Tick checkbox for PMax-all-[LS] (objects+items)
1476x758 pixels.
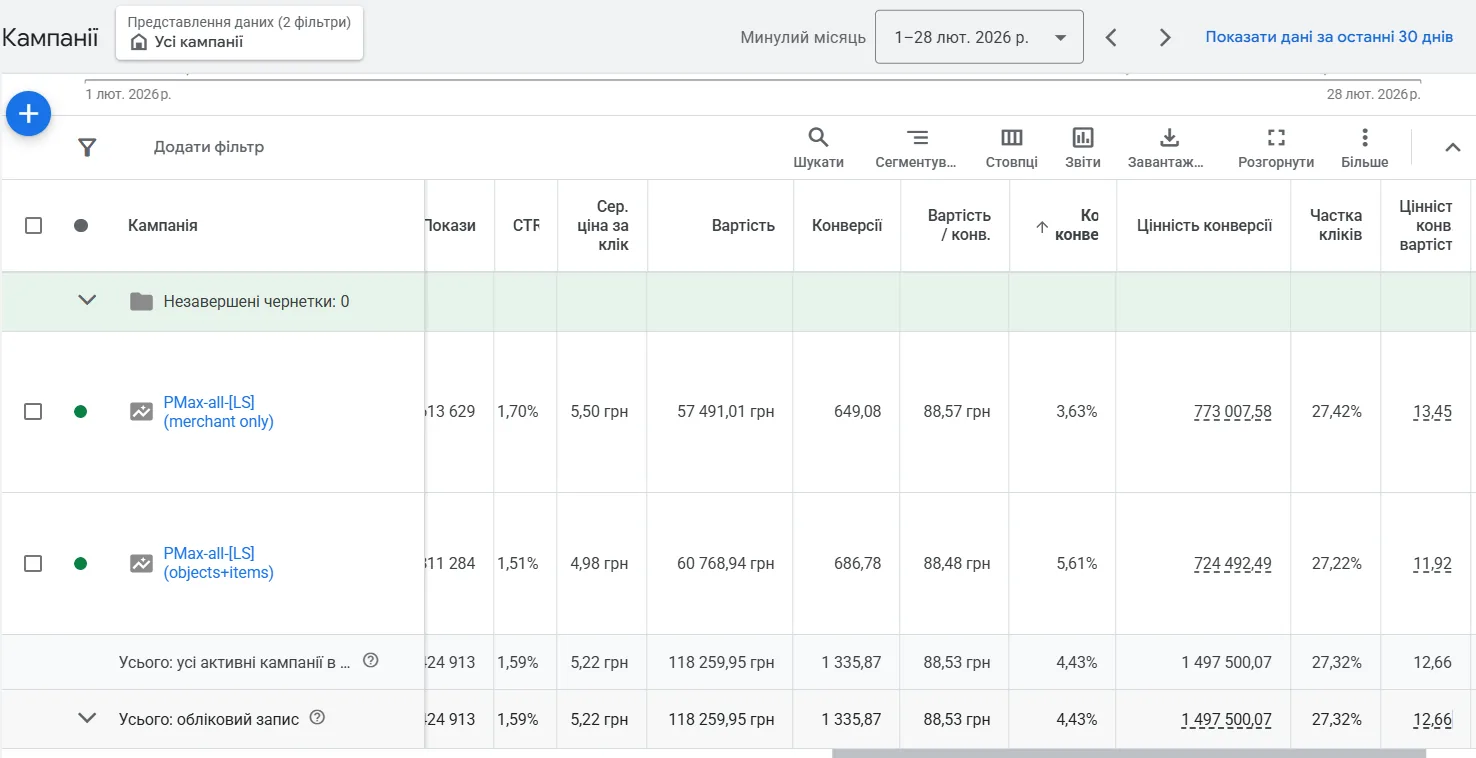(x=33, y=563)
